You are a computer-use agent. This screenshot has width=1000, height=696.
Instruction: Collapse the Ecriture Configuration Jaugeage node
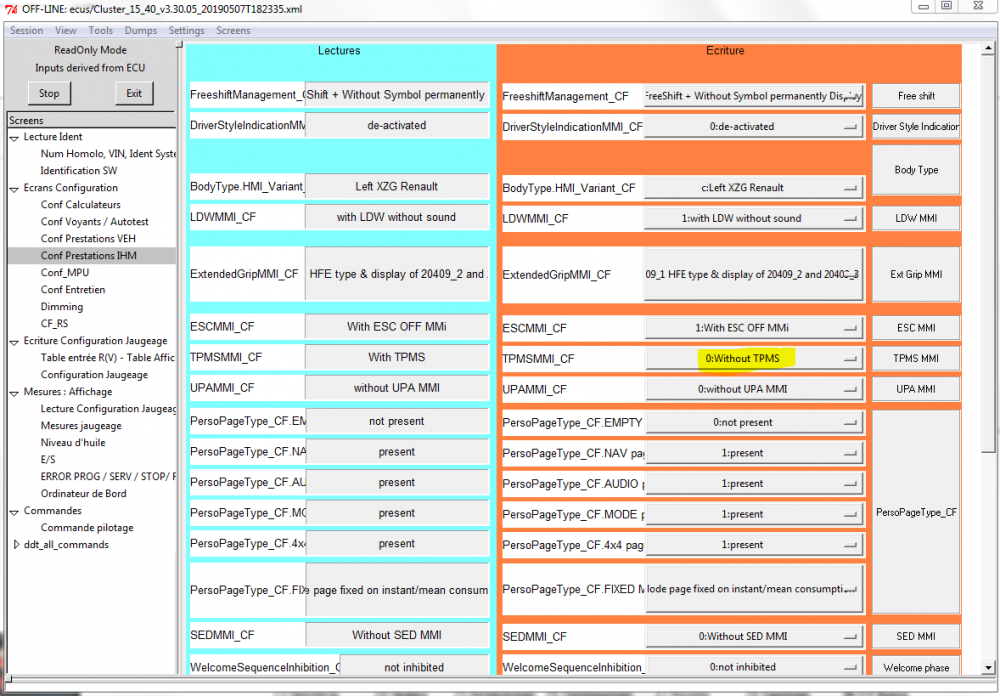coord(15,341)
